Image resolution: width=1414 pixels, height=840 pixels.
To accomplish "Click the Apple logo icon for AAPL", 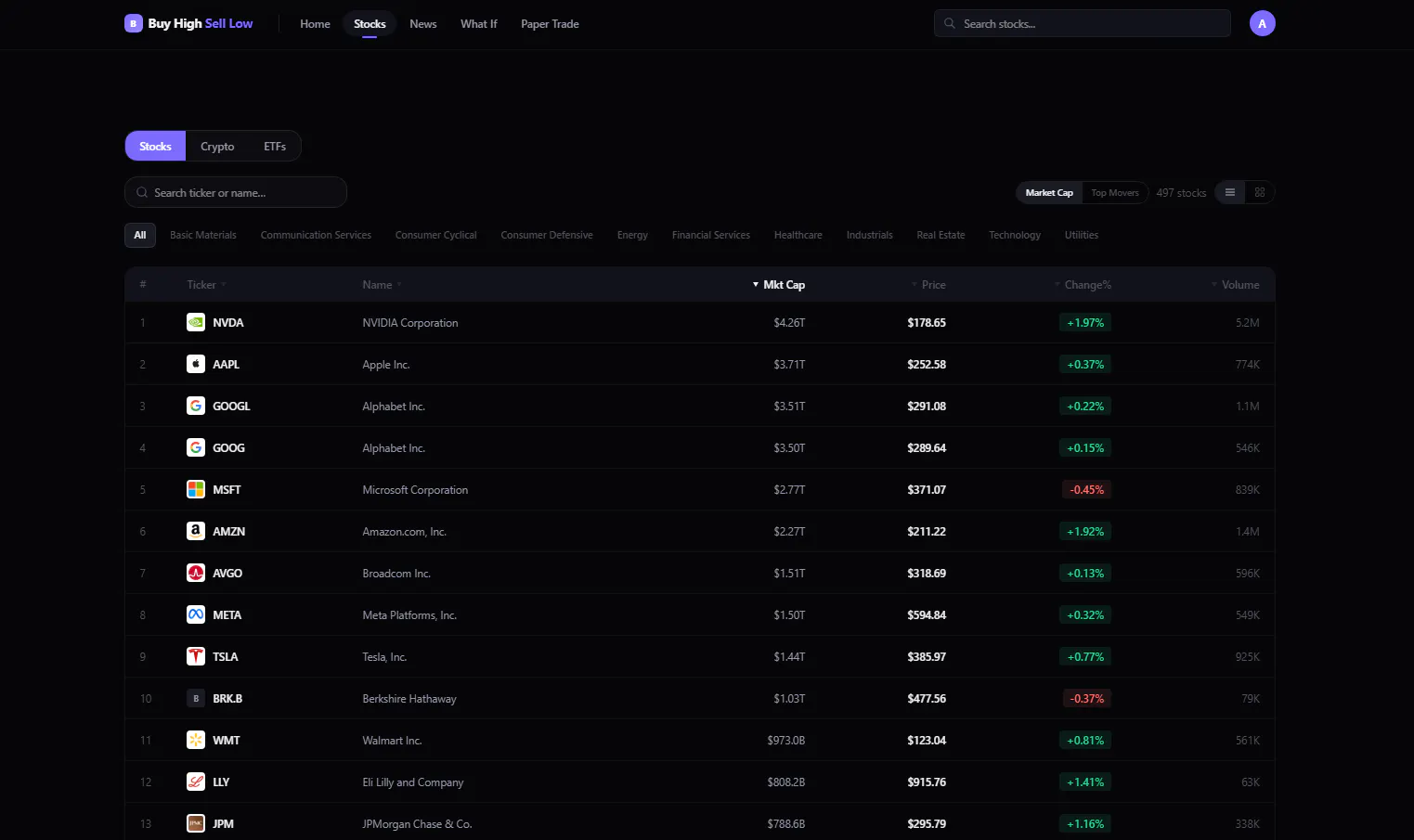I will (x=196, y=364).
